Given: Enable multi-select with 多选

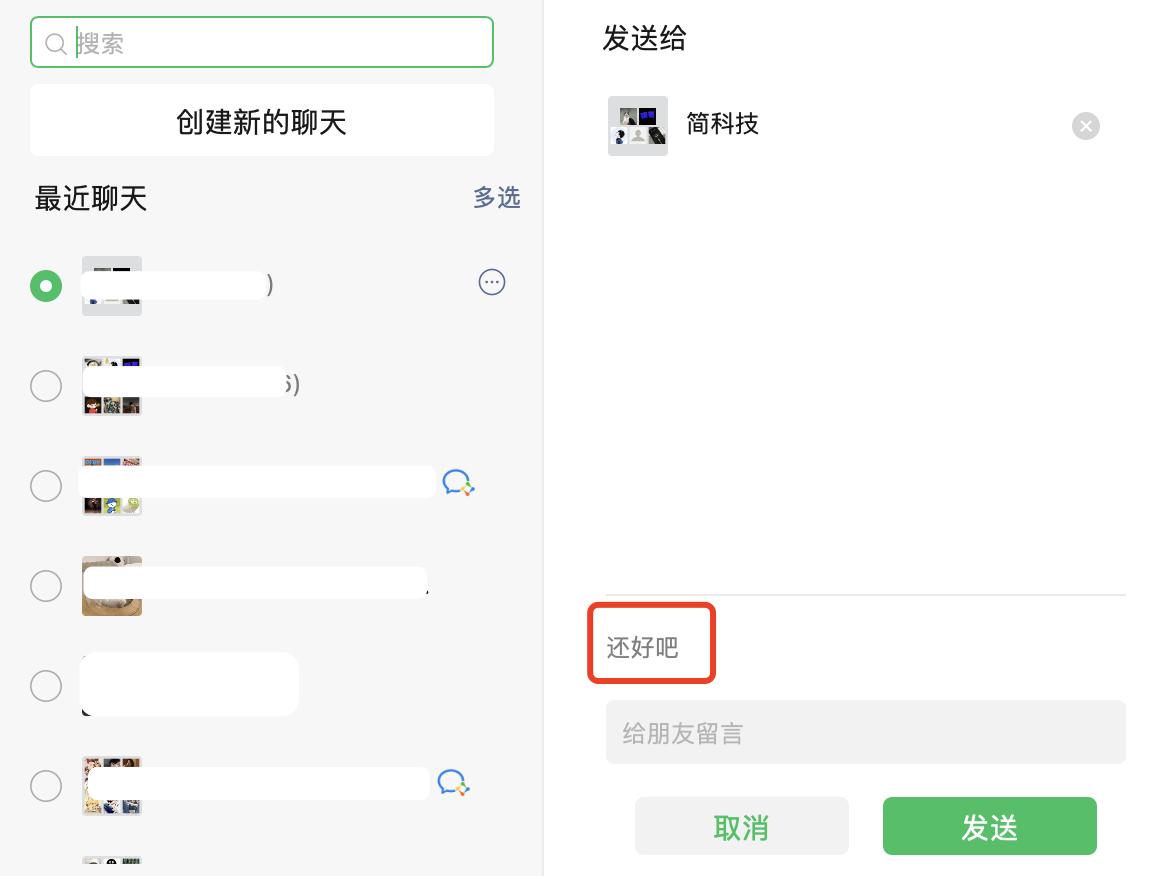Looking at the screenshot, I should click(x=497, y=198).
